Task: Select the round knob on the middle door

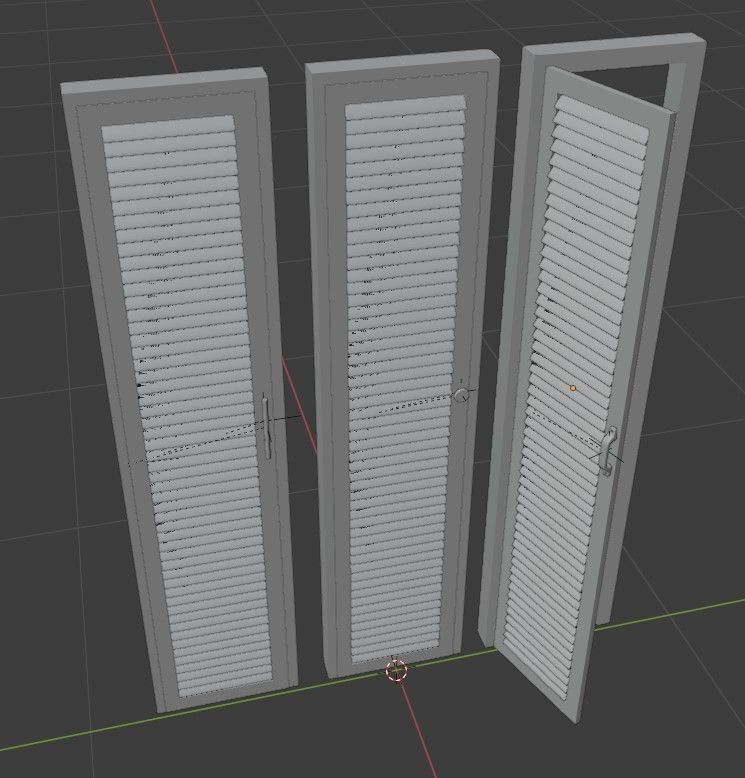Action: pyautogui.click(x=462, y=395)
